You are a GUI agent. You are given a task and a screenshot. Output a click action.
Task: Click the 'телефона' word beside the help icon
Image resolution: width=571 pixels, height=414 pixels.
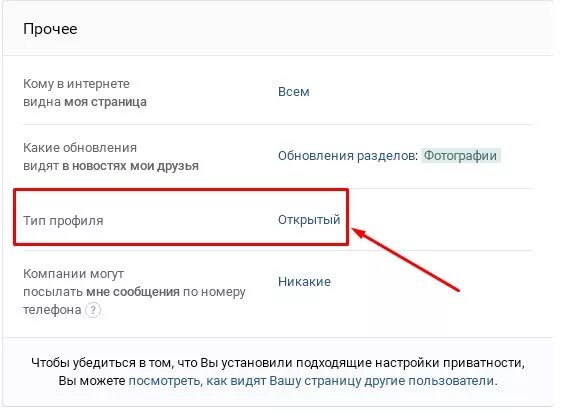[x=52, y=310]
